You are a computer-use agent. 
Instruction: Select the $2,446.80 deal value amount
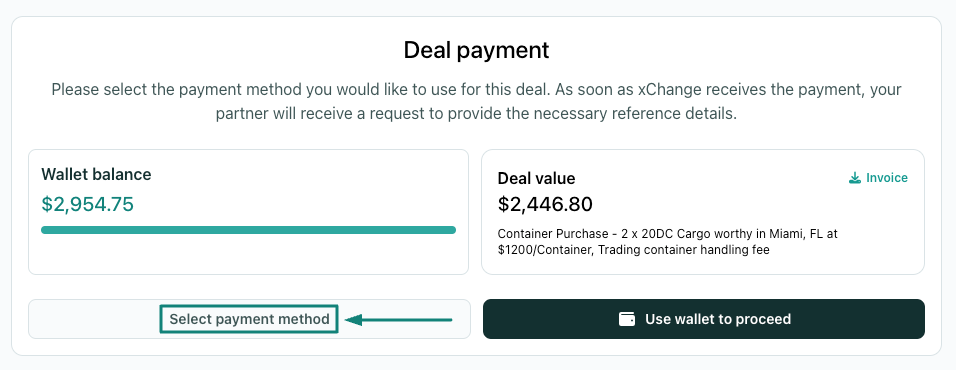point(545,204)
